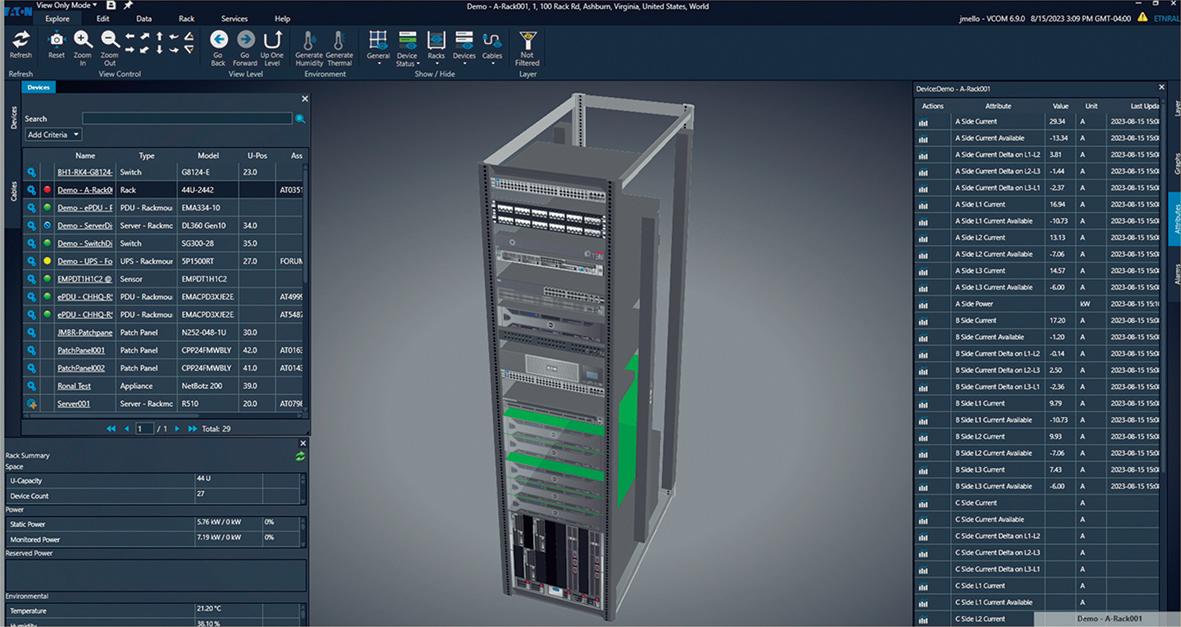Locate Server001 using its row magnifier icon
The image size is (1181, 627).
(32, 404)
